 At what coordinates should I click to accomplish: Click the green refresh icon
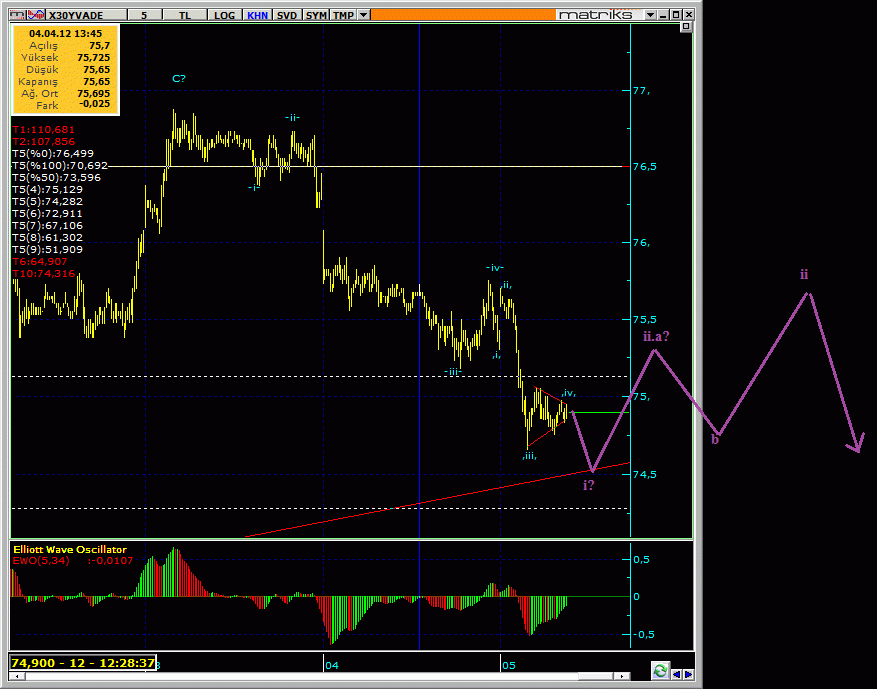[659, 670]
